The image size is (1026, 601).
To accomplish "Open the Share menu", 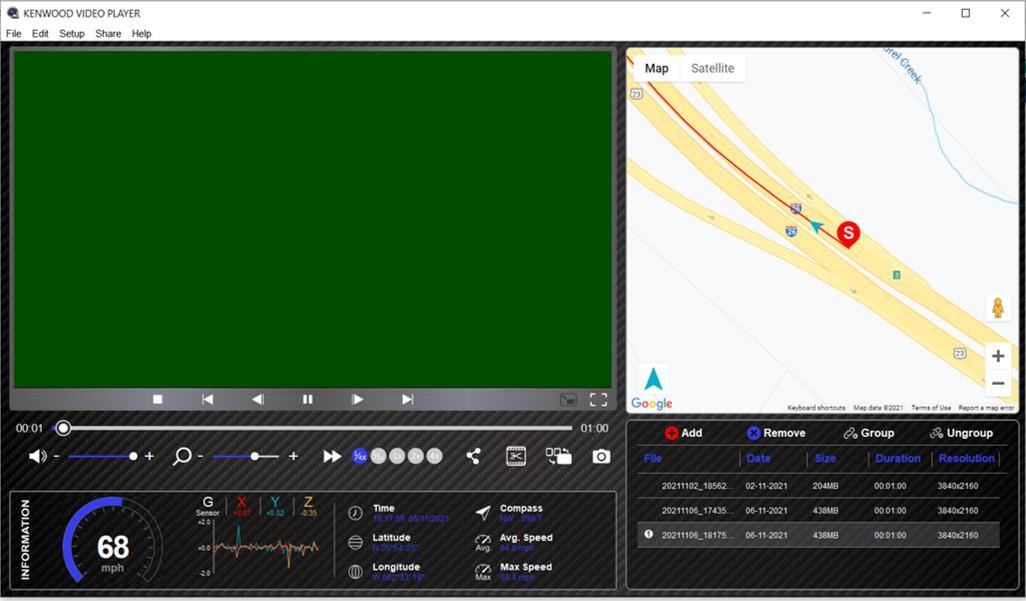I will (108, 33).
